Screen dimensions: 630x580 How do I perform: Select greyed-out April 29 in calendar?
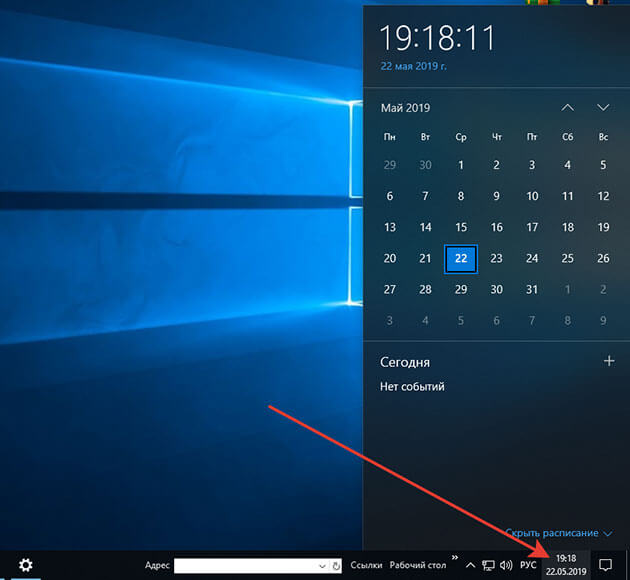point(390,165)
